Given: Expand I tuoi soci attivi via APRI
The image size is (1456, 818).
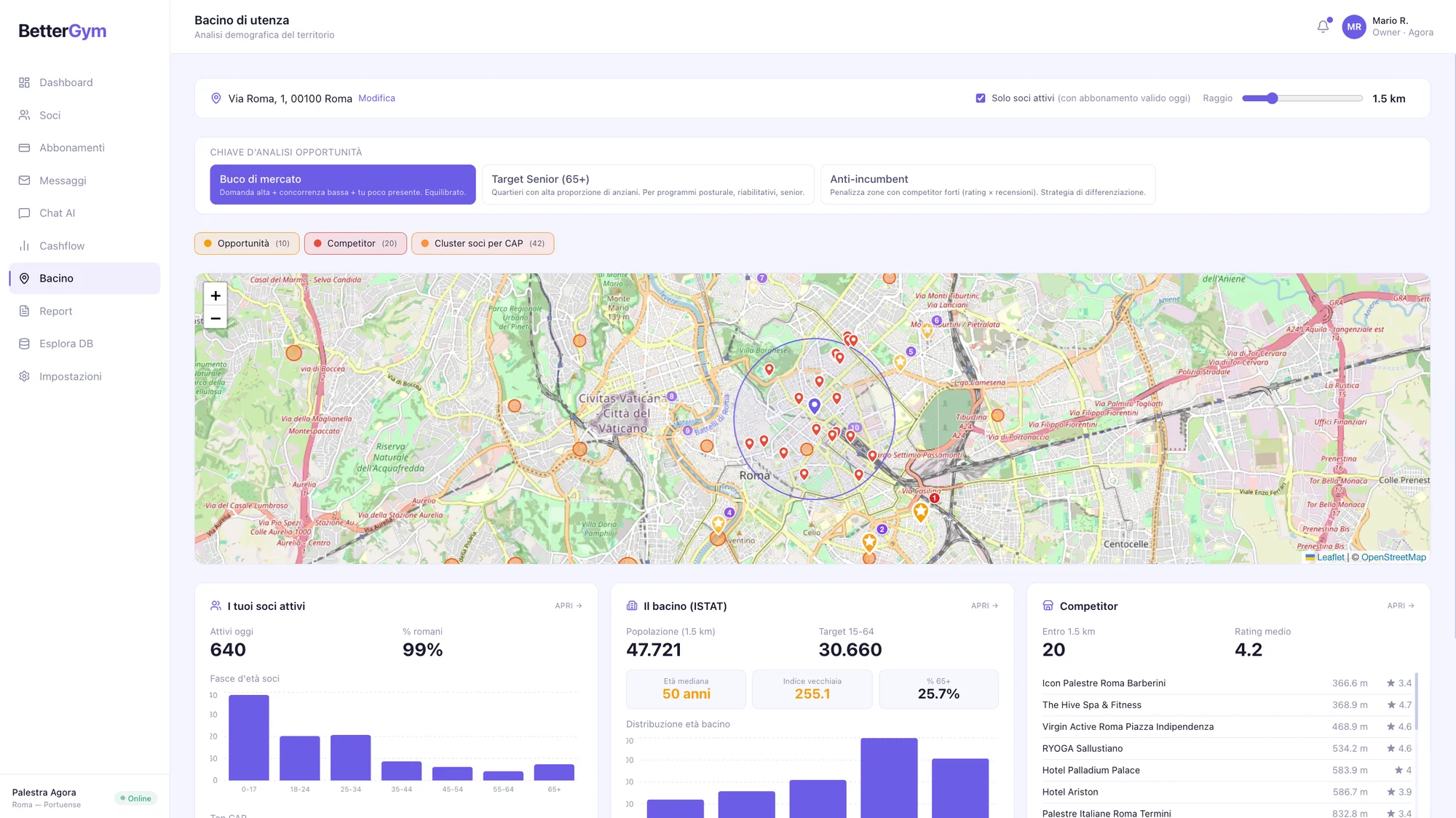Looking at the screenshot, I should [569, 605].
